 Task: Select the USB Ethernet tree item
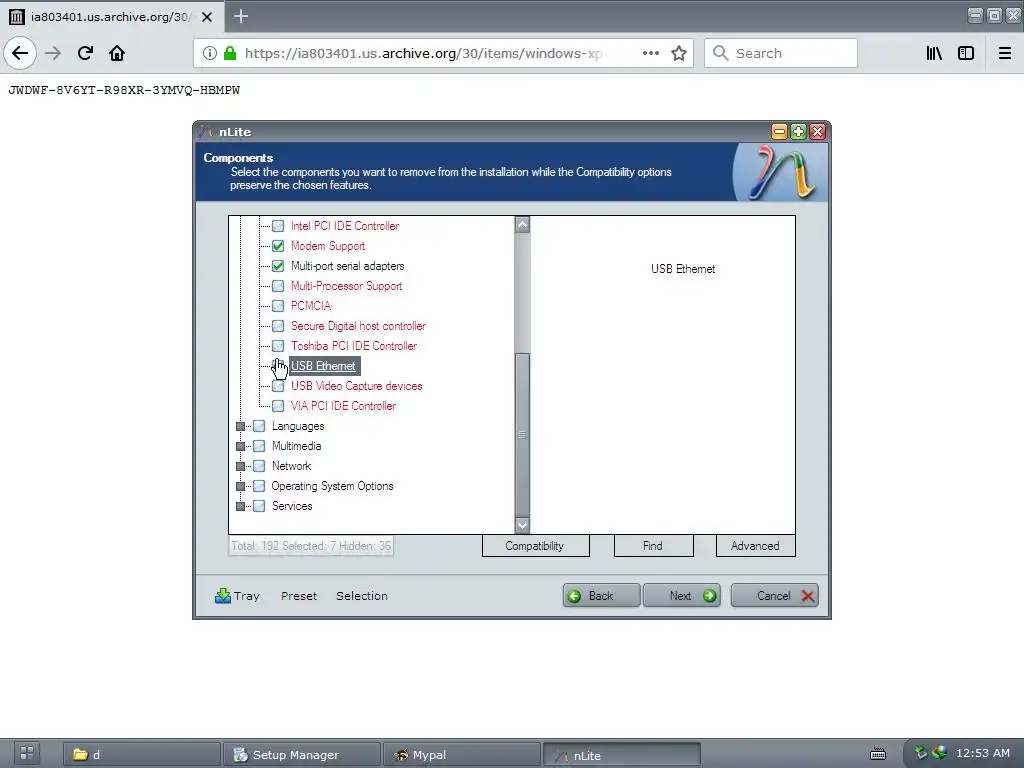click(x=323, y=366)
